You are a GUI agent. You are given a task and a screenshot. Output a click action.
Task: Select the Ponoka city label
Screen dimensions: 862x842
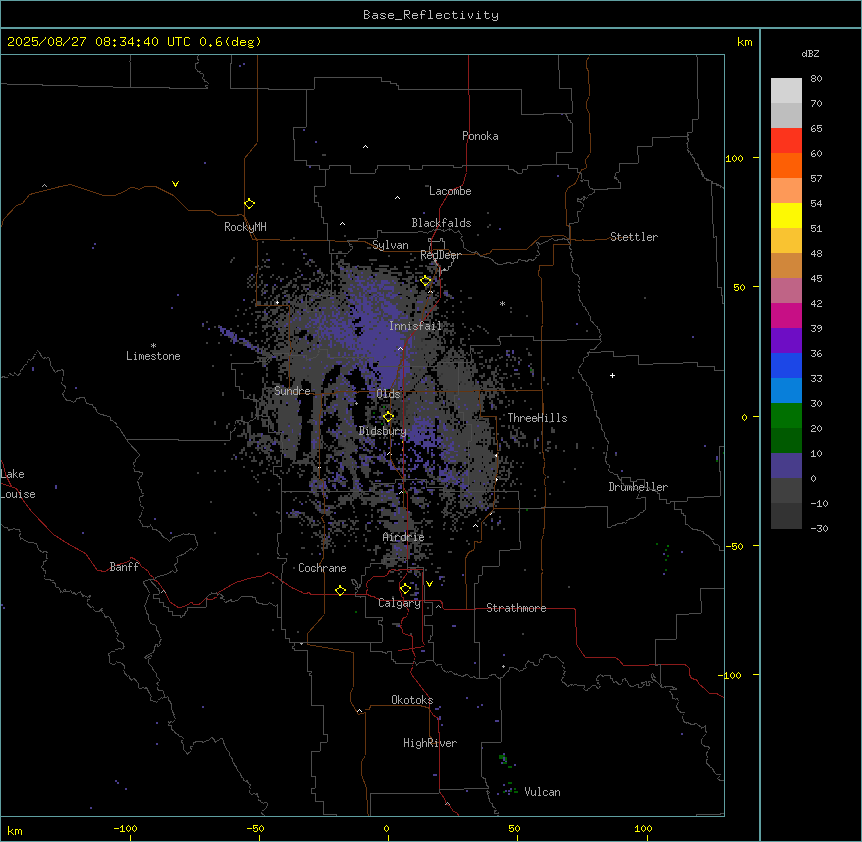pos(480,136)
